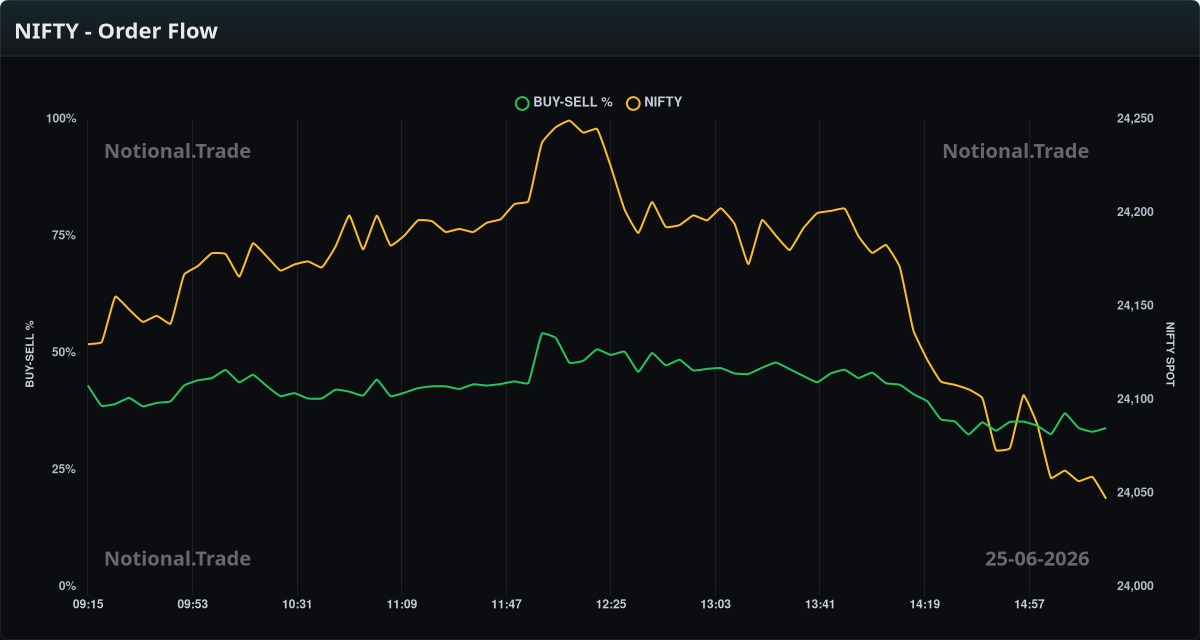Click the 24,200 right axis label
The image size is (1200, 640).
coord(1134,212)
